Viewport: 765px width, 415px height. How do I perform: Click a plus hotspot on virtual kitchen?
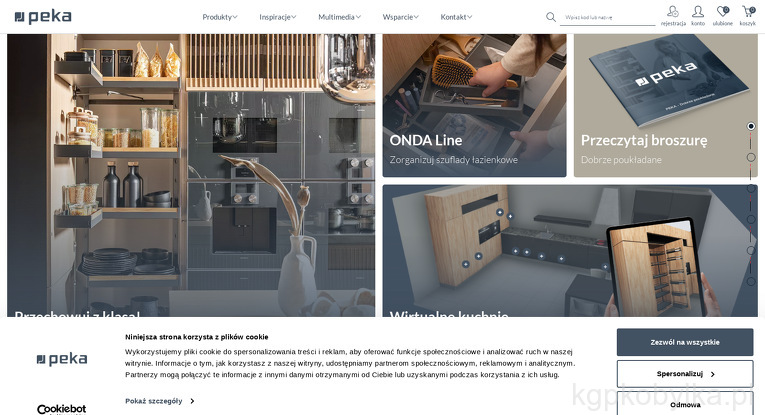[x=500, y=212]
